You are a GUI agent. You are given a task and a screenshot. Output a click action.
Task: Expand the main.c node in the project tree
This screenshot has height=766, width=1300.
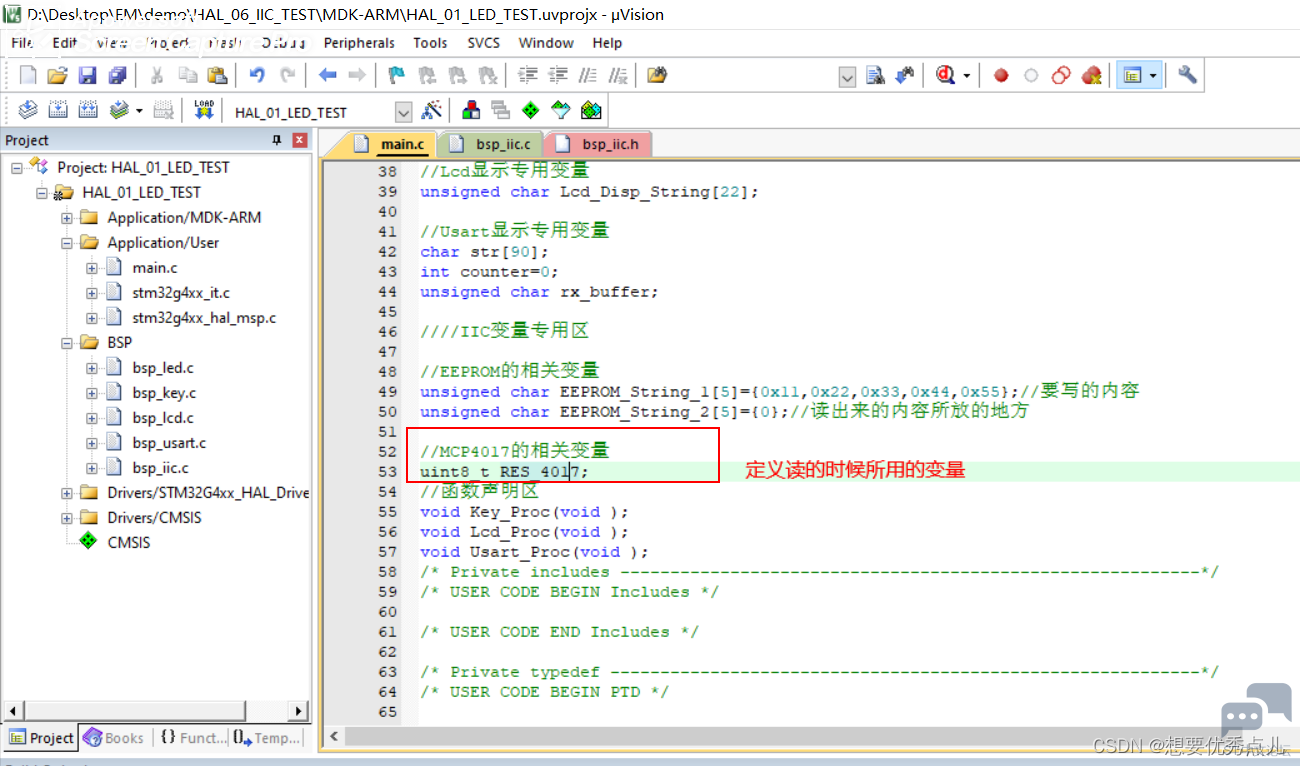pos(91,268)
